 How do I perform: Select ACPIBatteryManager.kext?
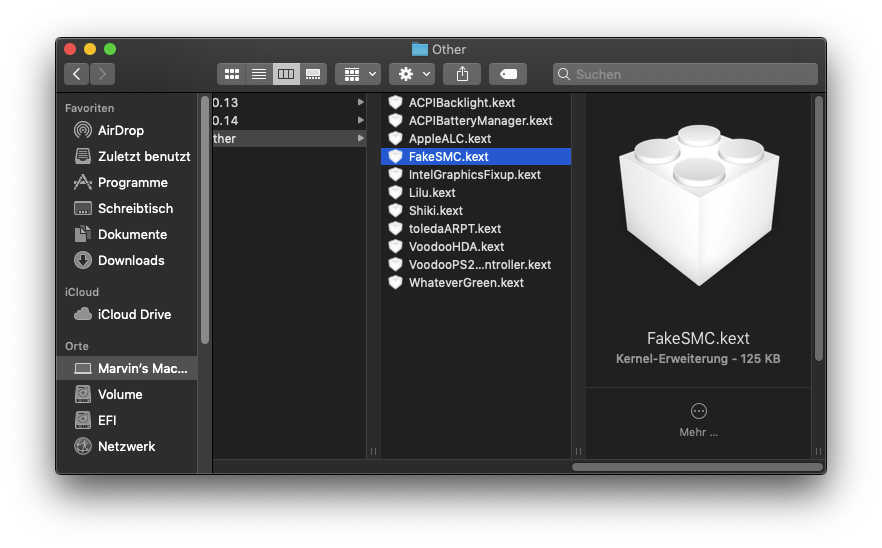tap(476, 120)
